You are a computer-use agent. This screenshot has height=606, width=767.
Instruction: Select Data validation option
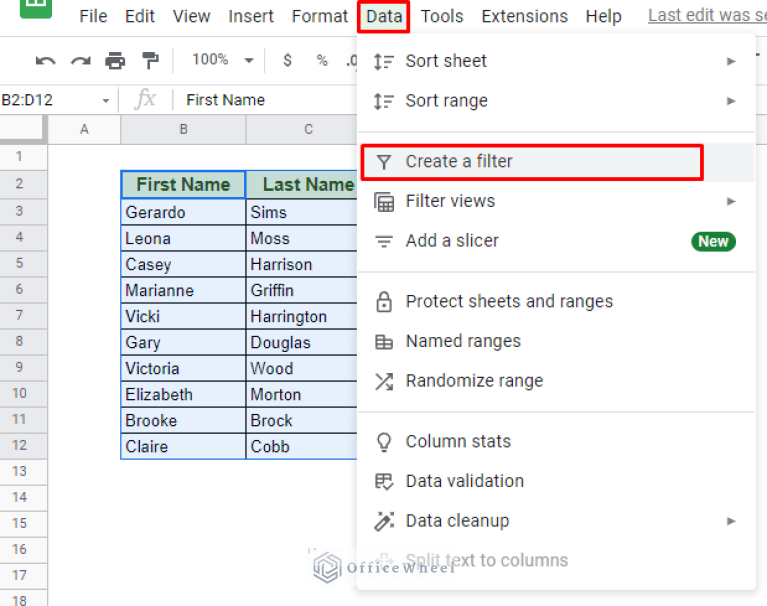(464, 481)
